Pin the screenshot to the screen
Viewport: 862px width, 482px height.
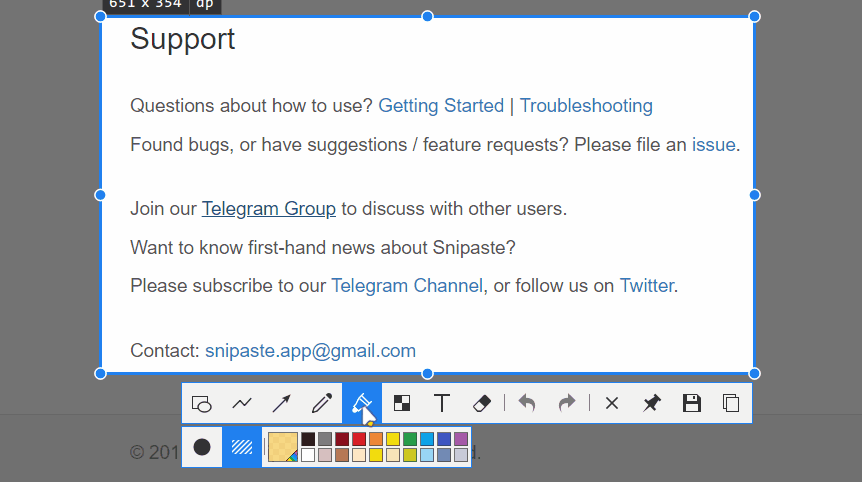click(652, 403)
